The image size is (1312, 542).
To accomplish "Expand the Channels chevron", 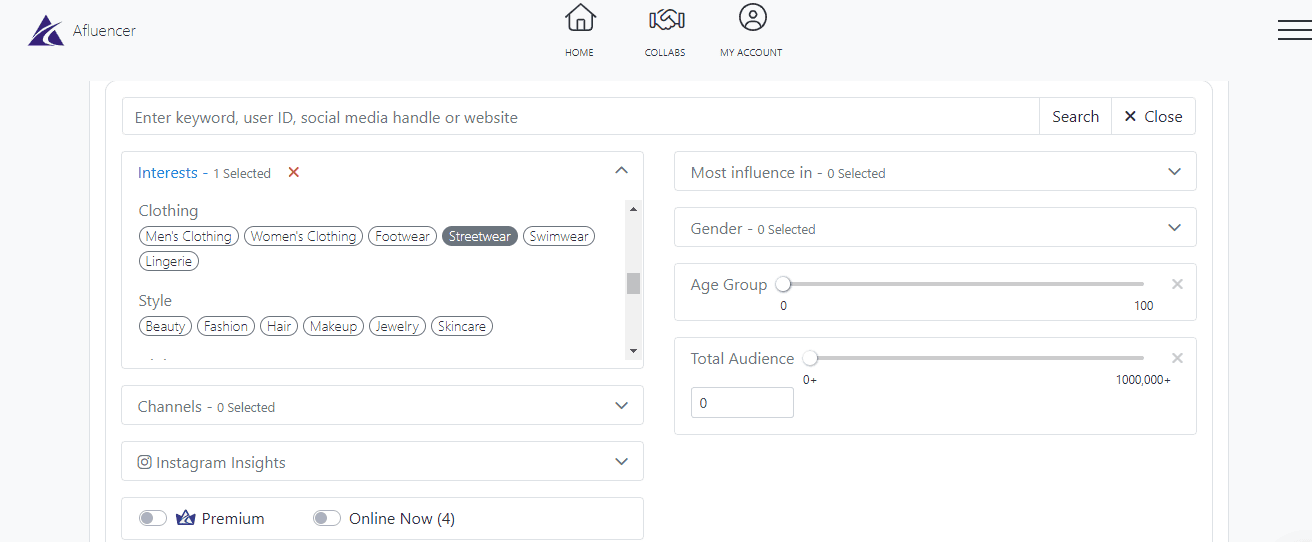I will click(621, 405).
